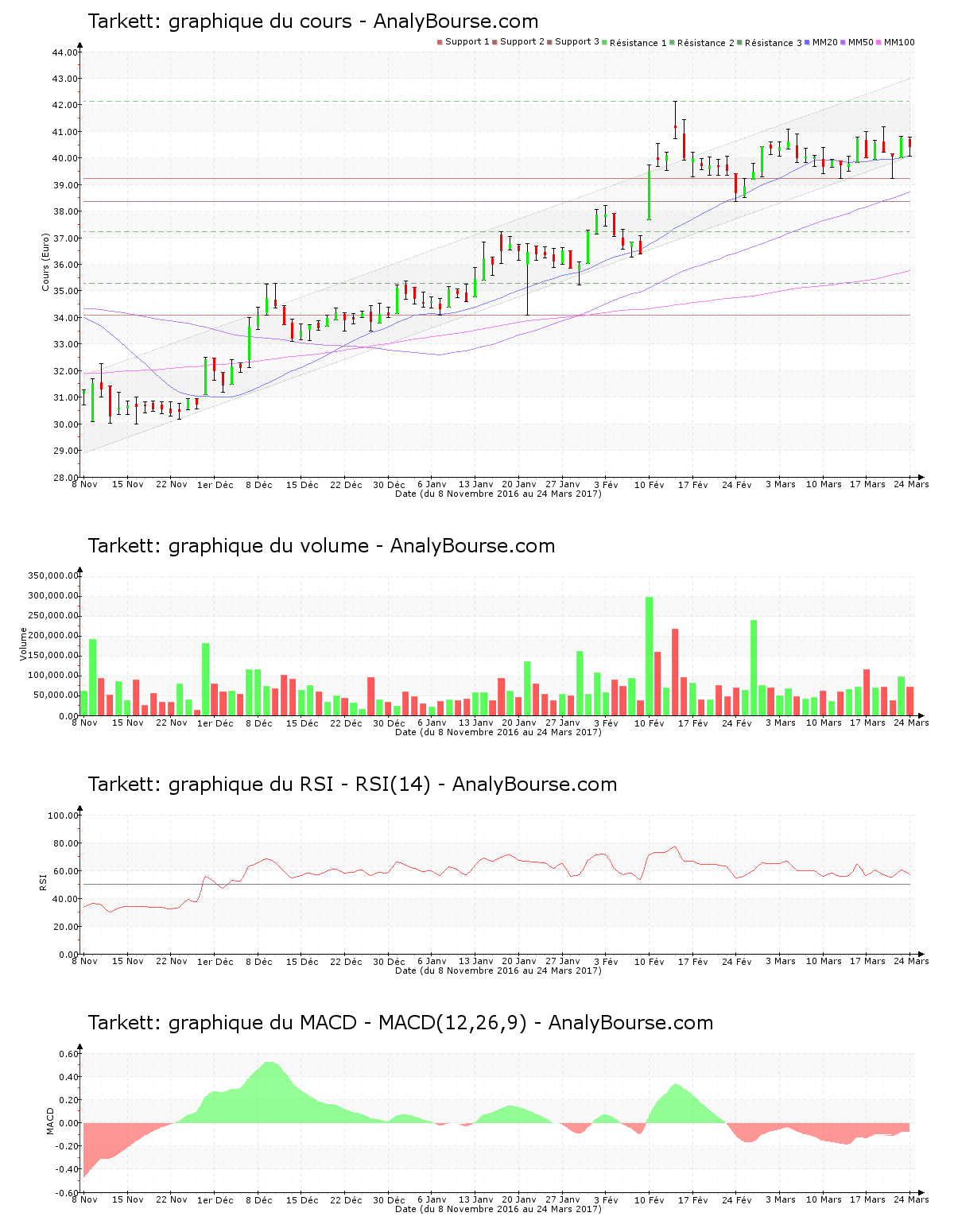The height and width of the screenshot is (1232, 954).
Task: Select the Résistance 3 legend entry
Action: tap(770, 43)
